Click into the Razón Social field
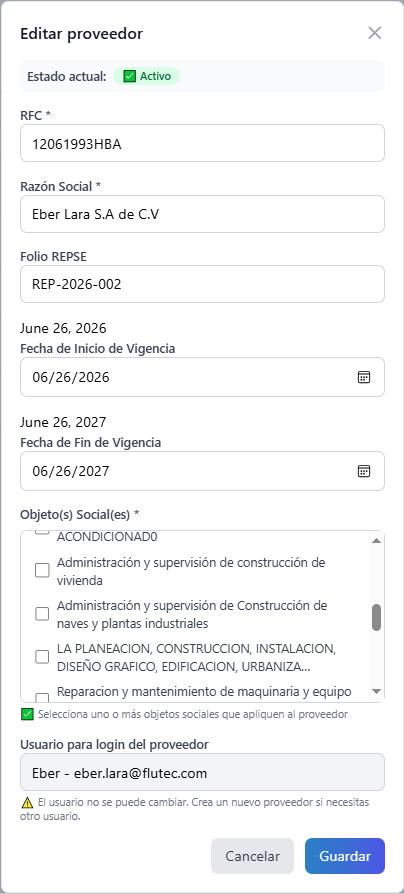The height and width of the screenshot is (894, 404). click(202, 214)
